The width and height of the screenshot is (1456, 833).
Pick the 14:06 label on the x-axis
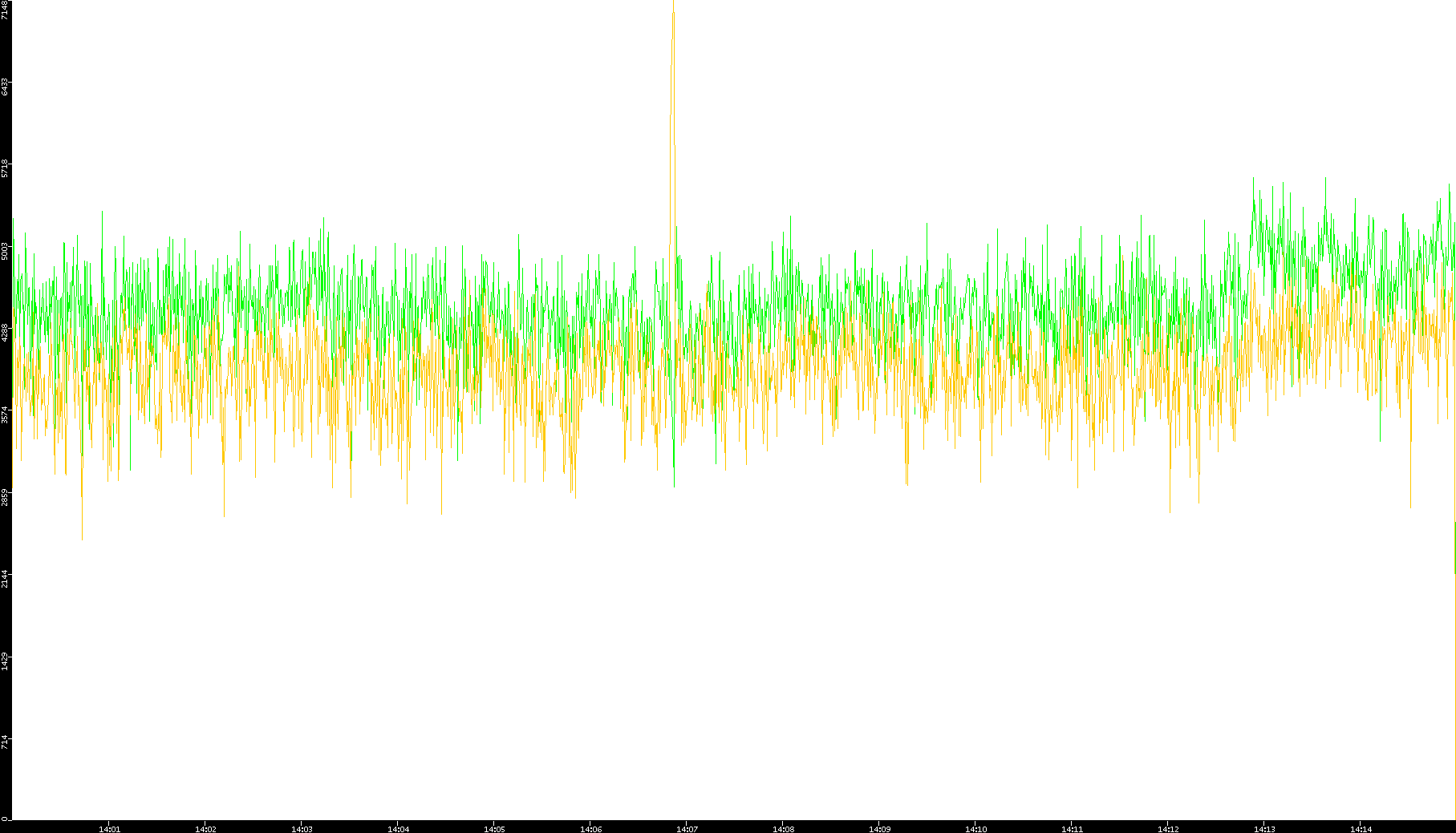(590, 828)
